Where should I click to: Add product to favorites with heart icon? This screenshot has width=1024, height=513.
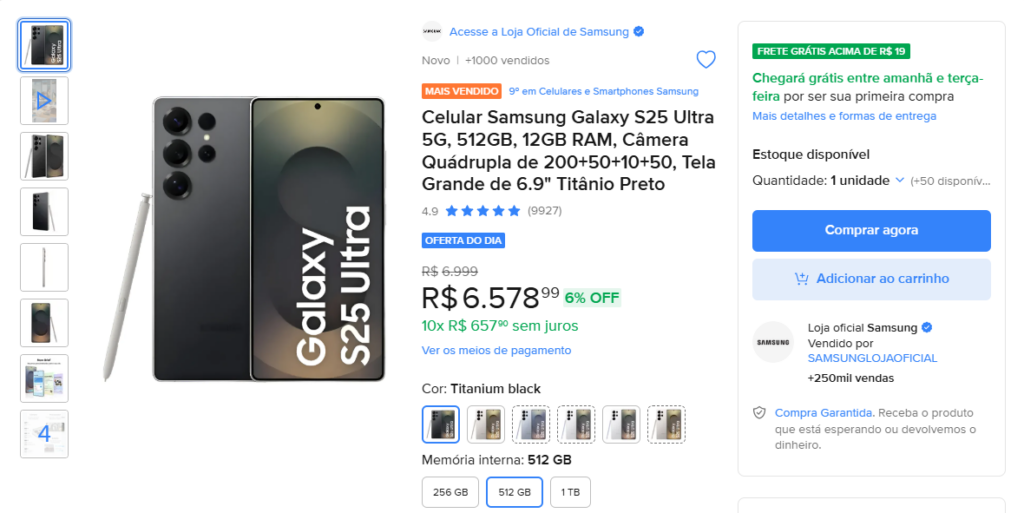tap(705, 60)
